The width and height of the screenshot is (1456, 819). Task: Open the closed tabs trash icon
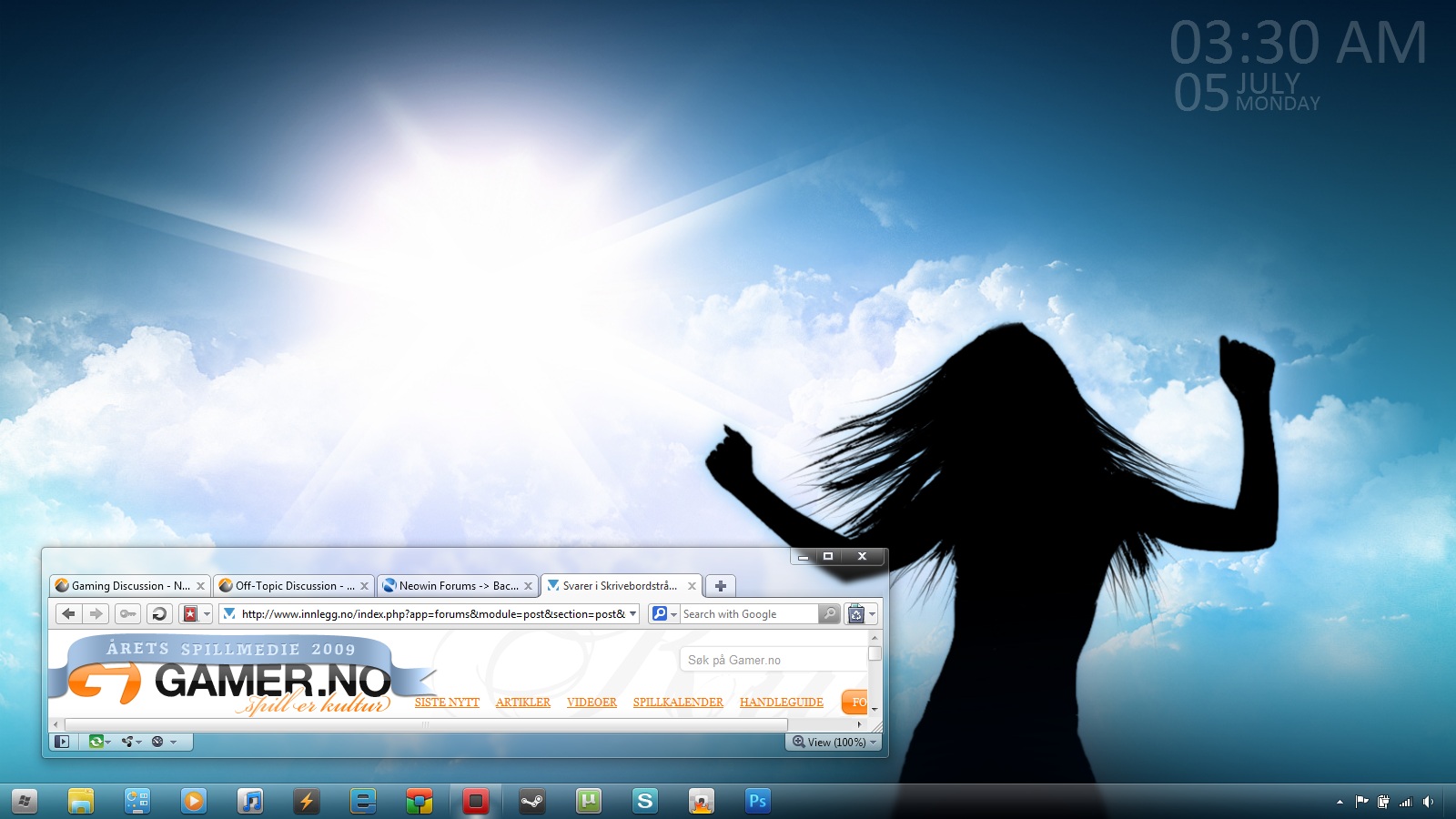click(855, 614)
